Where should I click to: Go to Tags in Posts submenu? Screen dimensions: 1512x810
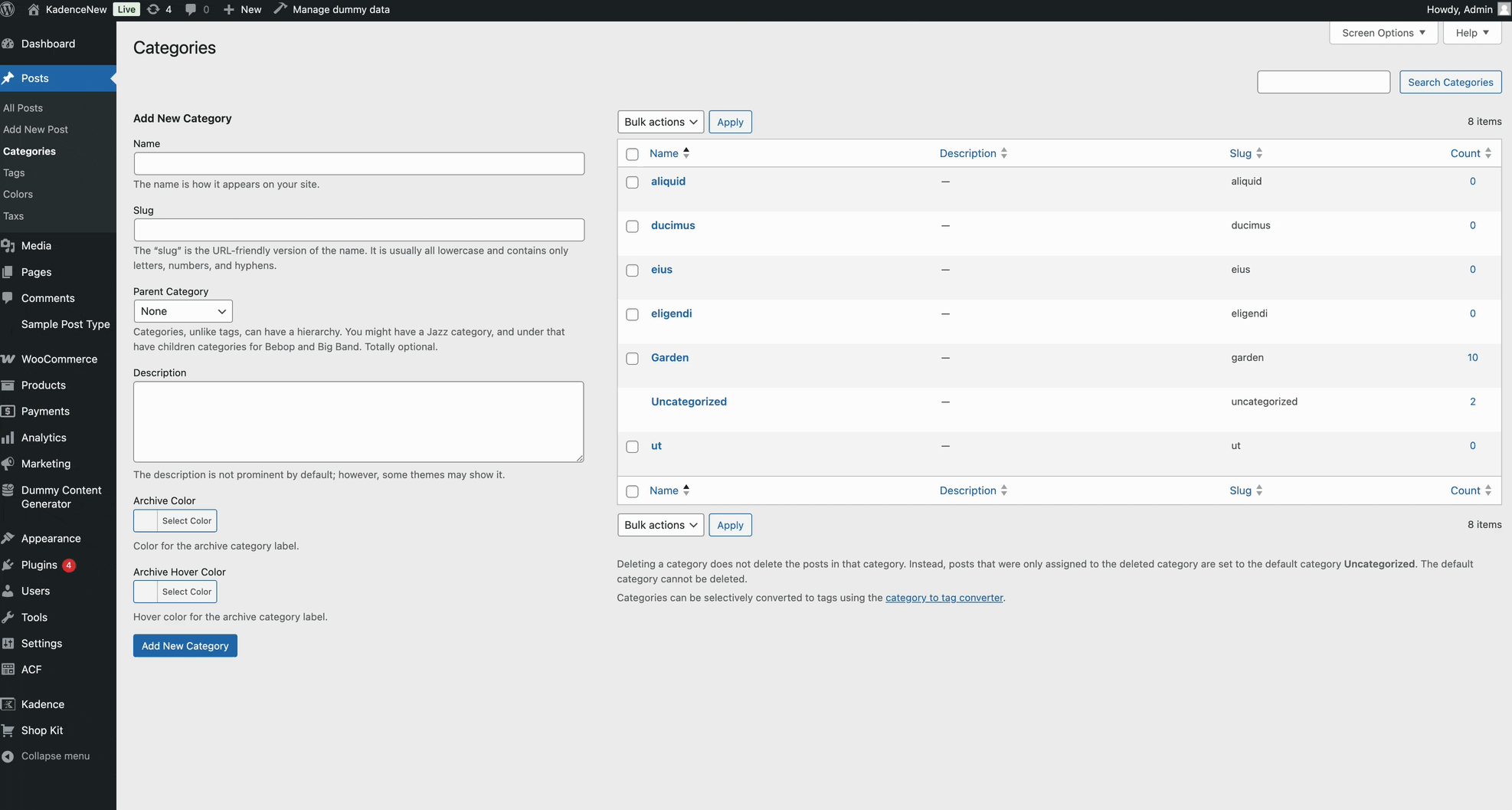pos(14,173)
